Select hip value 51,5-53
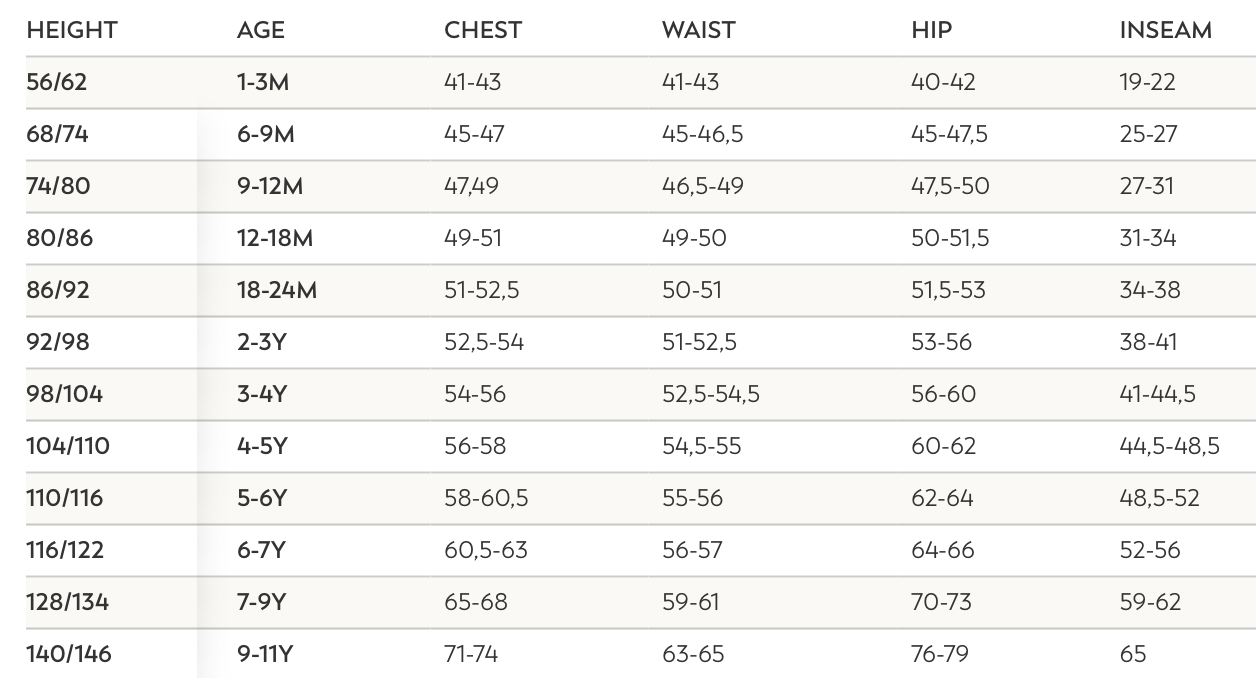This screenshot has width=1256, height=678. coord(948,291)
